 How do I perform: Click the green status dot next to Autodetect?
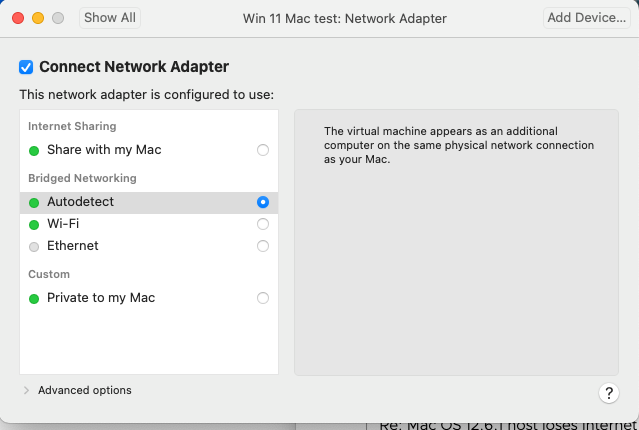[34, 203]
